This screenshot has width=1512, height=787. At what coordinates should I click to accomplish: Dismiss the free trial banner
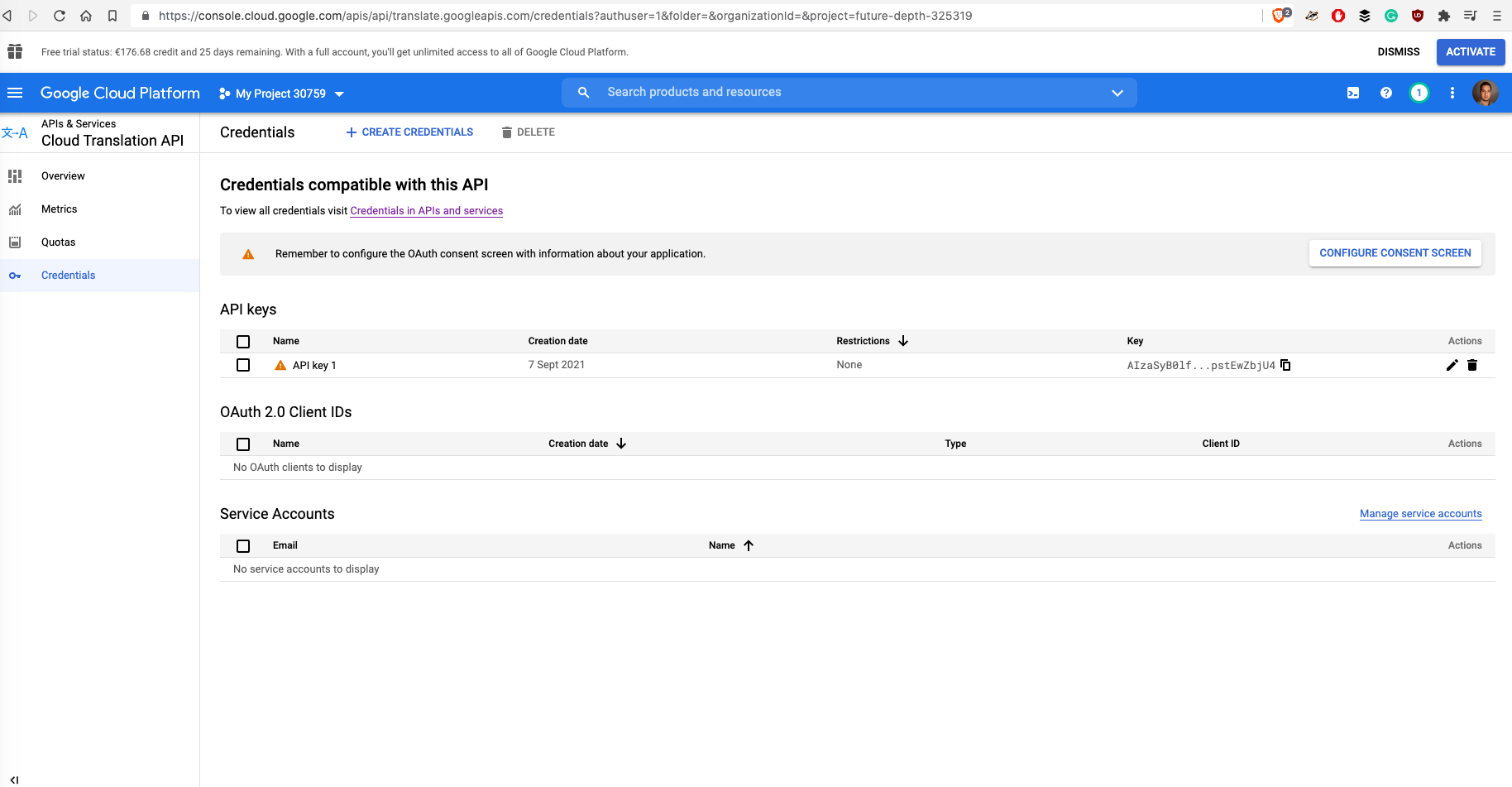(x=1399, y=51)
